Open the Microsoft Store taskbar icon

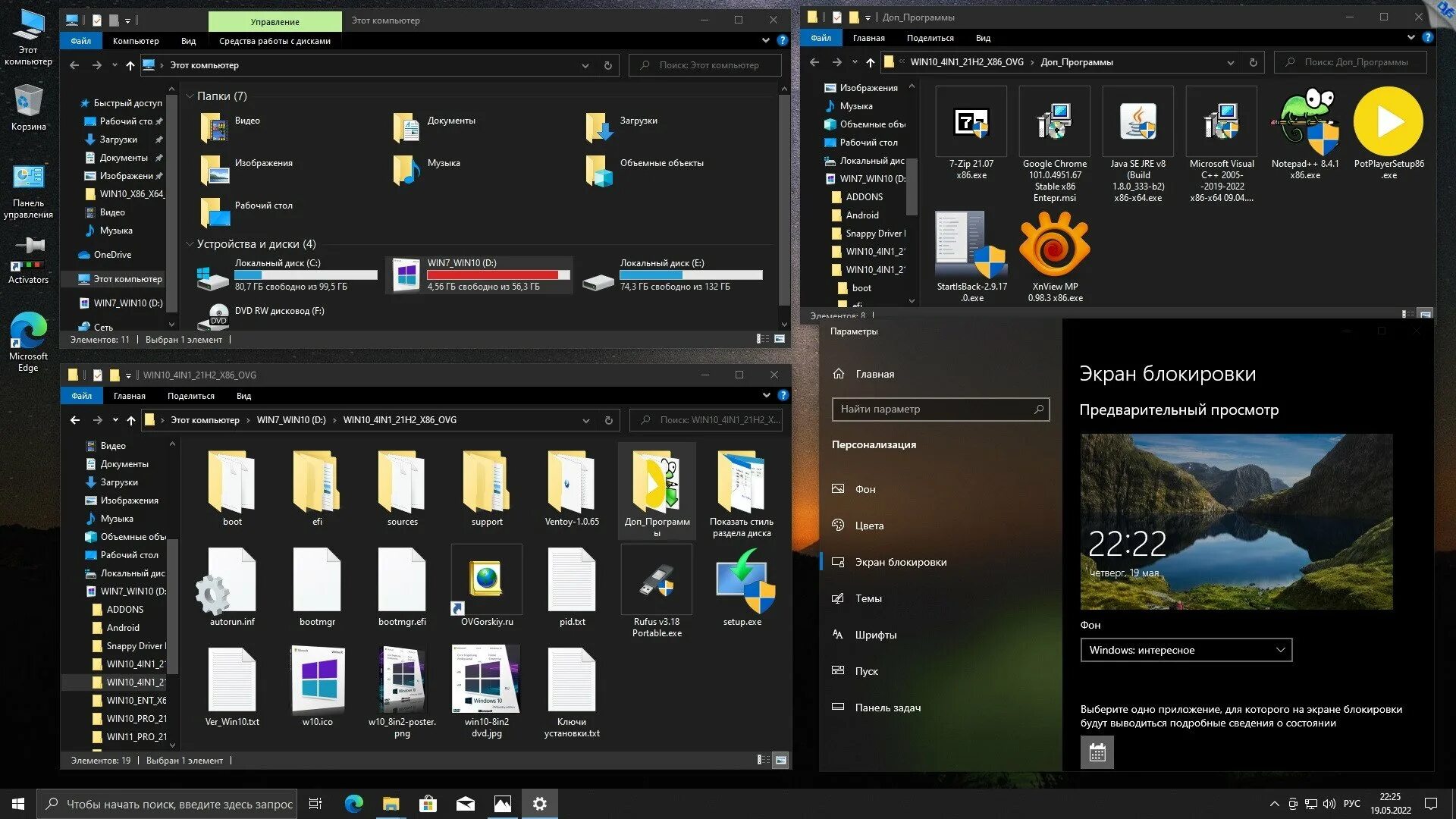428,804
